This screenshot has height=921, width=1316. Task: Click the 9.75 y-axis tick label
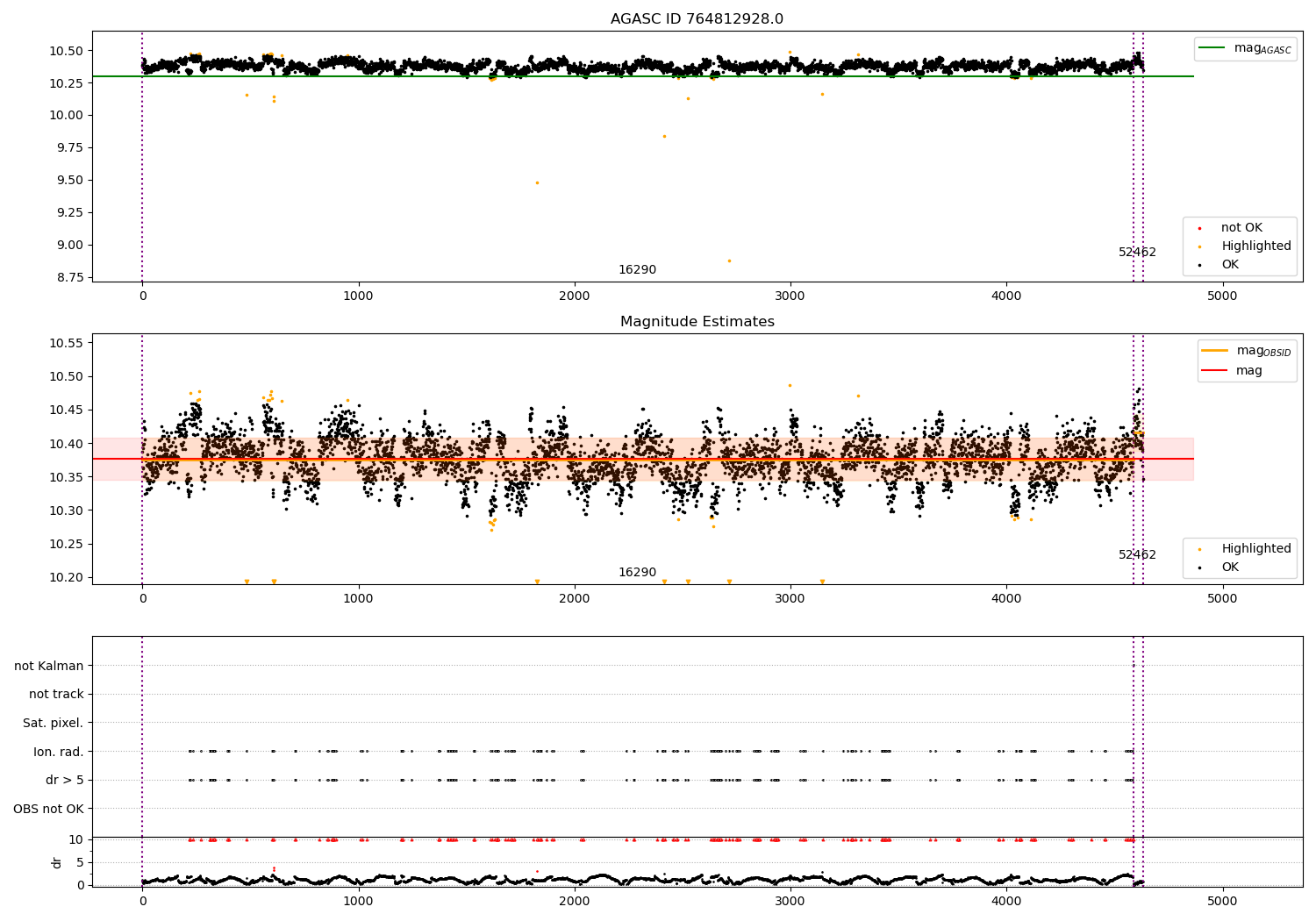[x=69, y=147]
